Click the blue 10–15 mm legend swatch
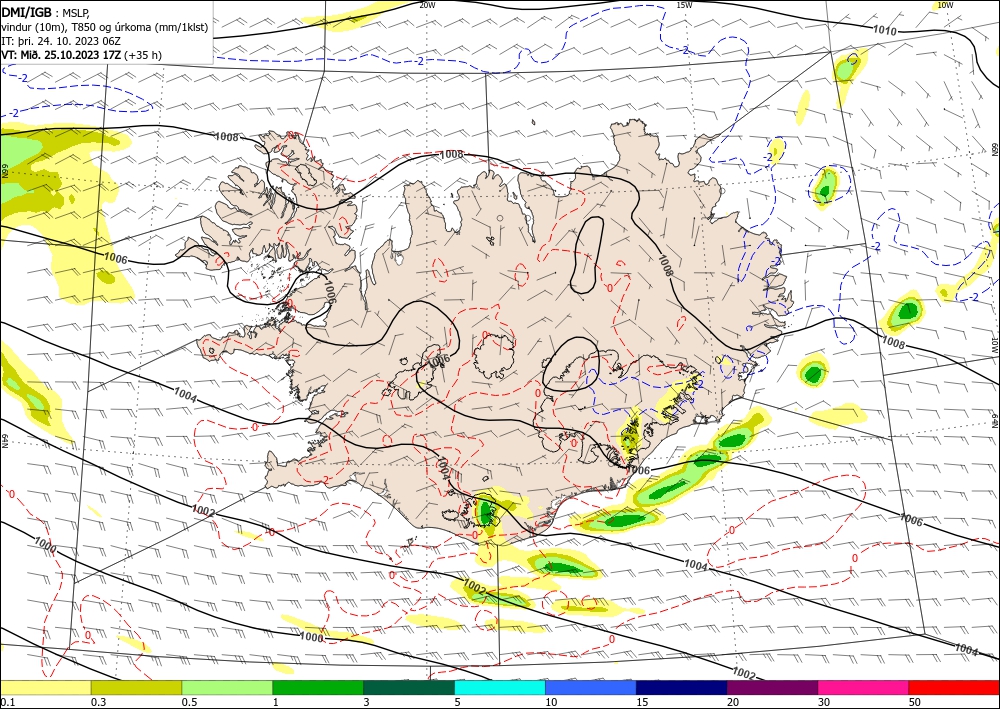1000x709 pixels. click(591, 687)
